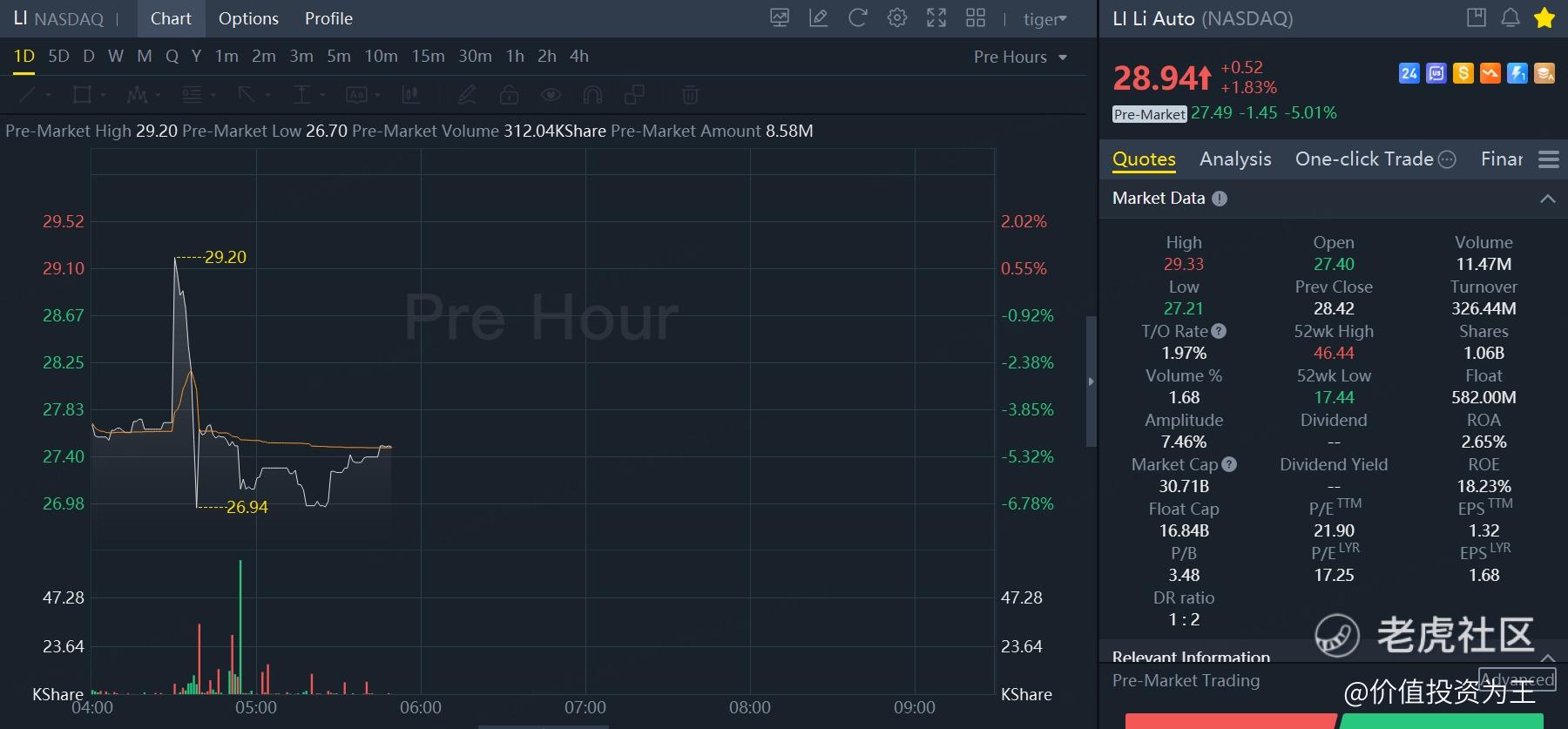Open One-click Trade more options icon
The height and width of the screenshot is (729, 1568).
pos(1447,159)
